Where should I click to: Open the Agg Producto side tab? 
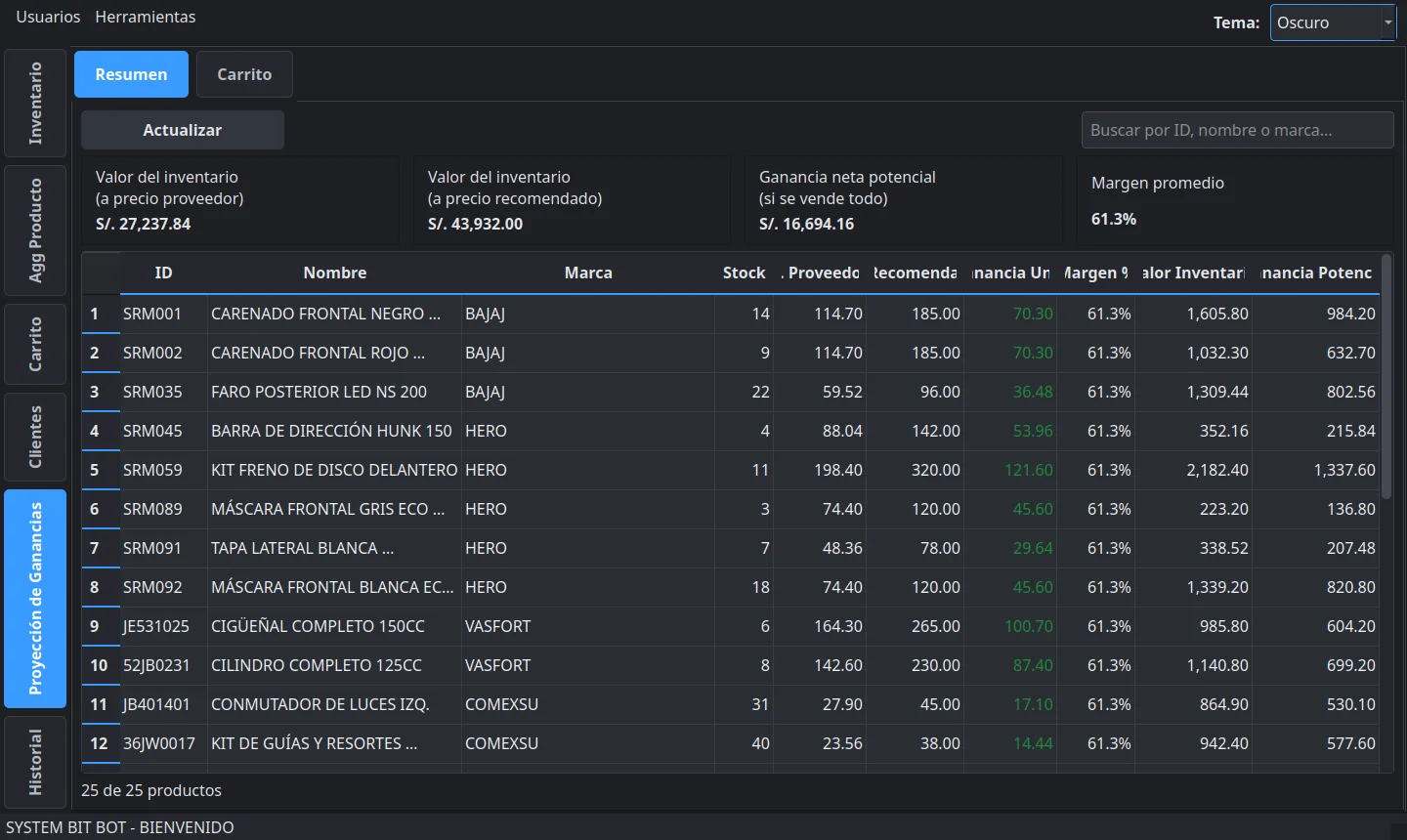click(x=35, y=231)
